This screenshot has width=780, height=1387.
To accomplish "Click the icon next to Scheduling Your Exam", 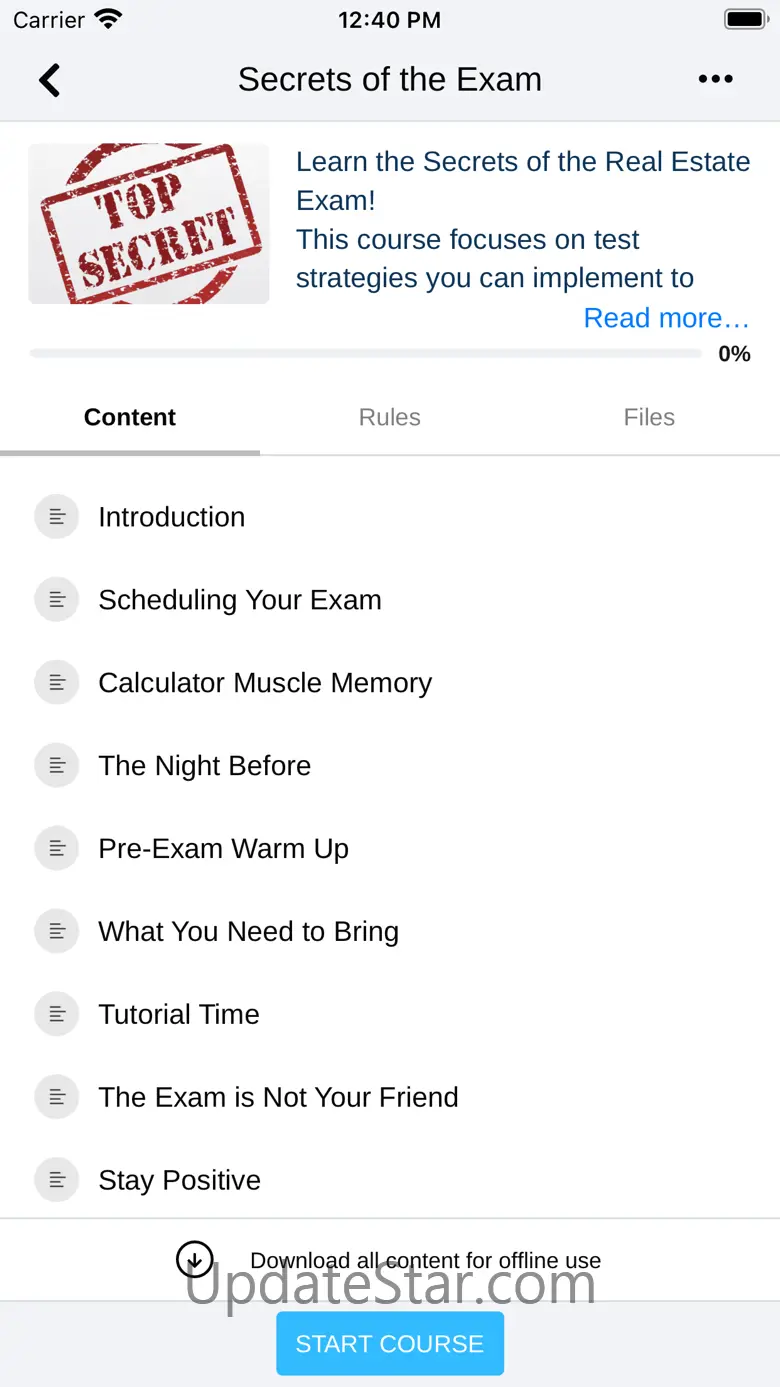I will pos(57,600).
